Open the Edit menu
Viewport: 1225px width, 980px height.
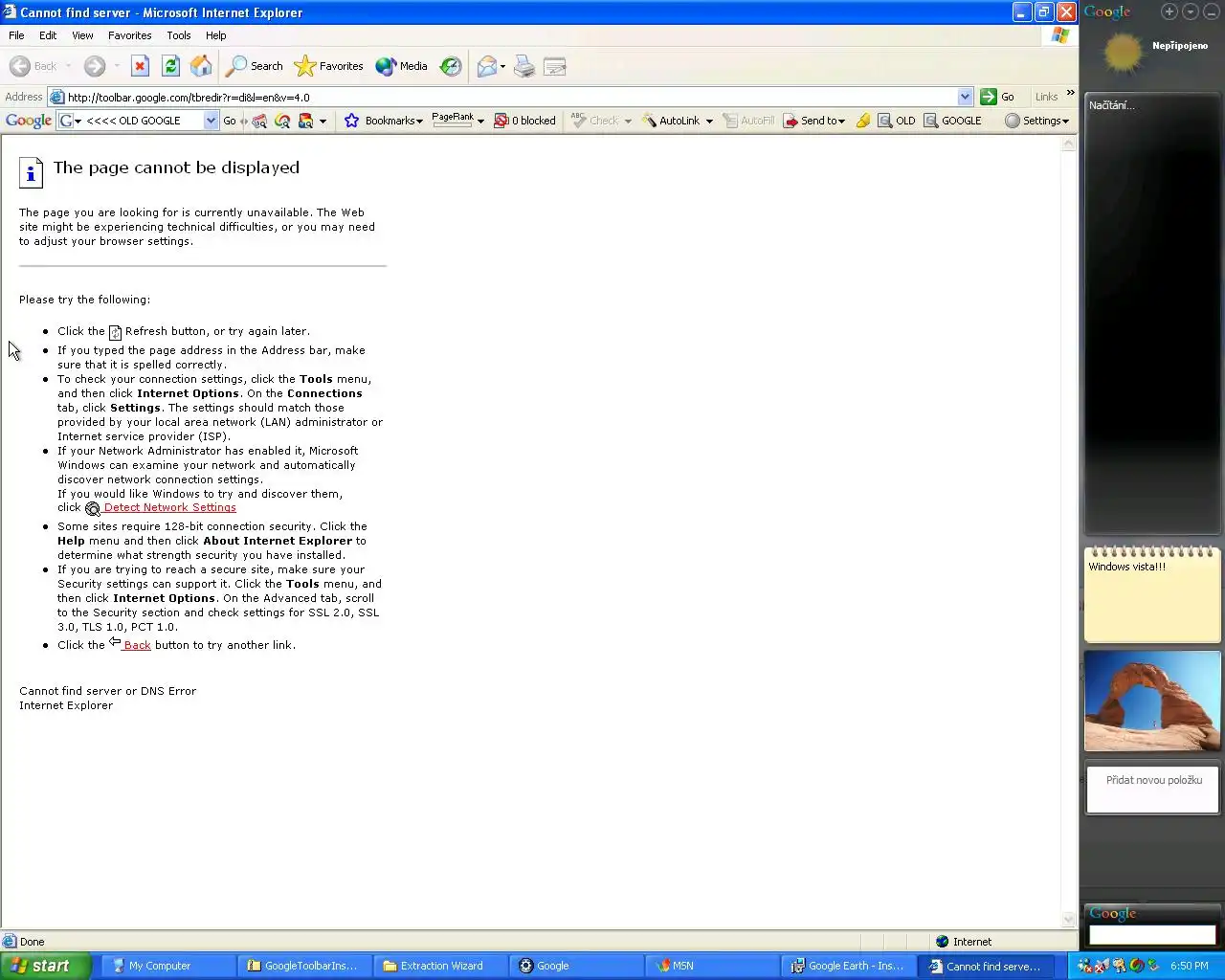point(48,35)
